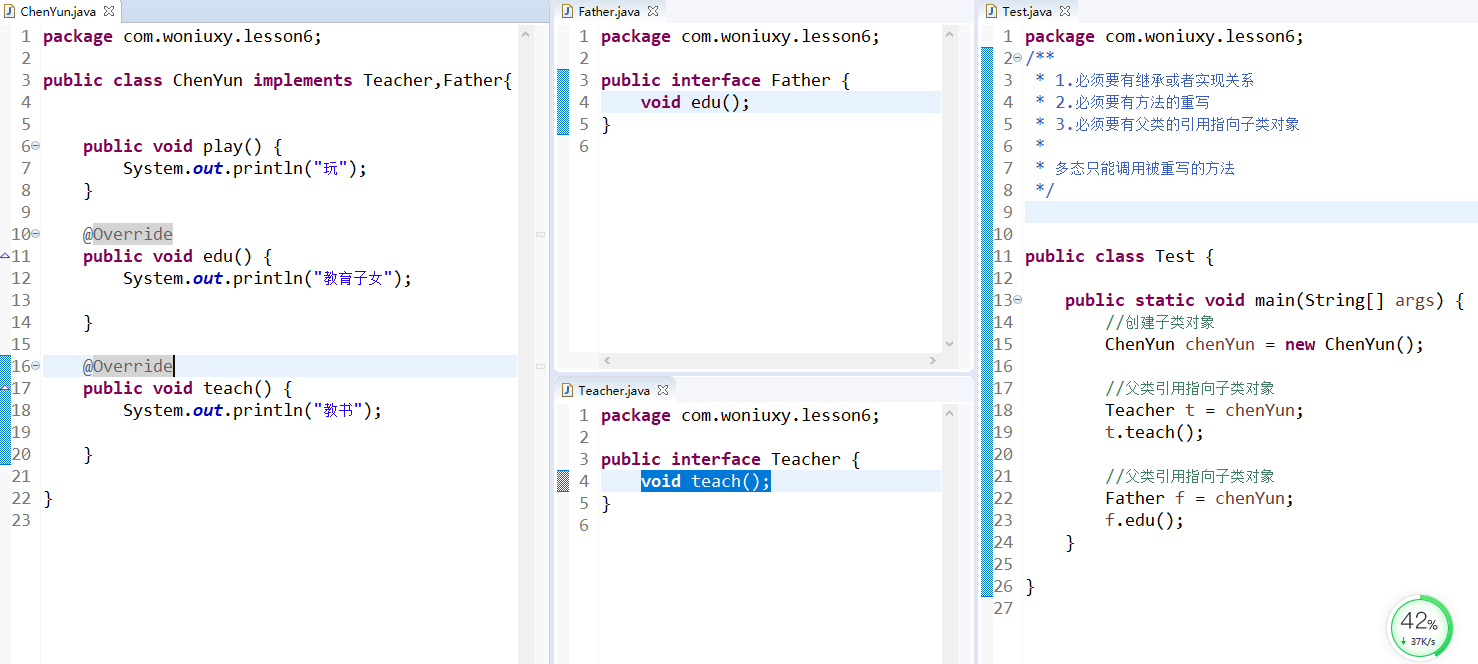Switch to the ChenYun.java tab

pos(58,12)
